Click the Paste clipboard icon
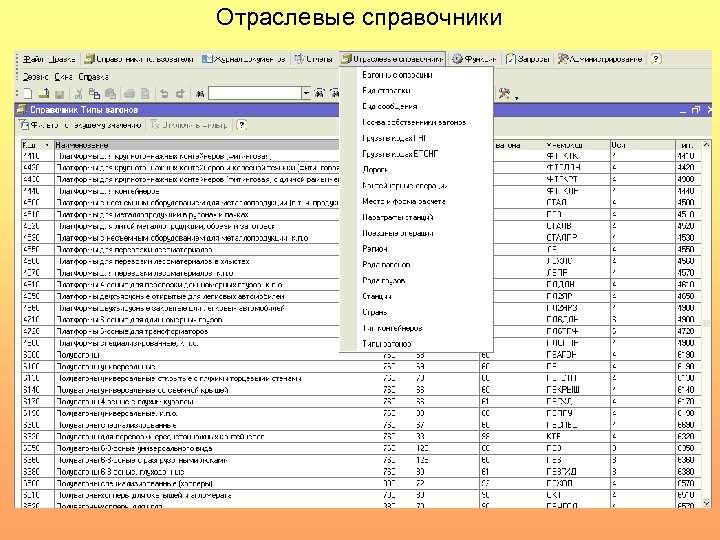Image resolution: width=720 pixels, height=540 pixels. [x=110, y=94]
